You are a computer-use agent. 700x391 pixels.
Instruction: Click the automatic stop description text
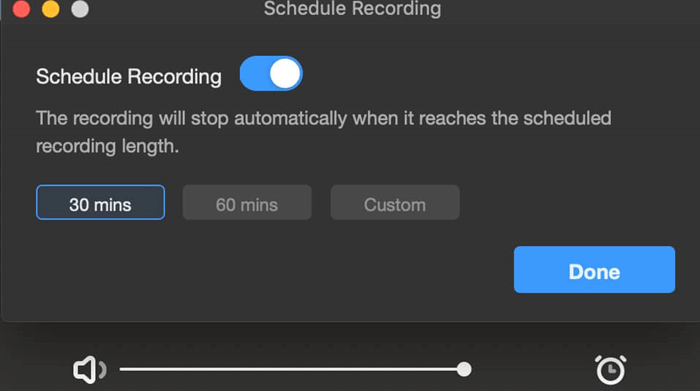coord(324,132)
